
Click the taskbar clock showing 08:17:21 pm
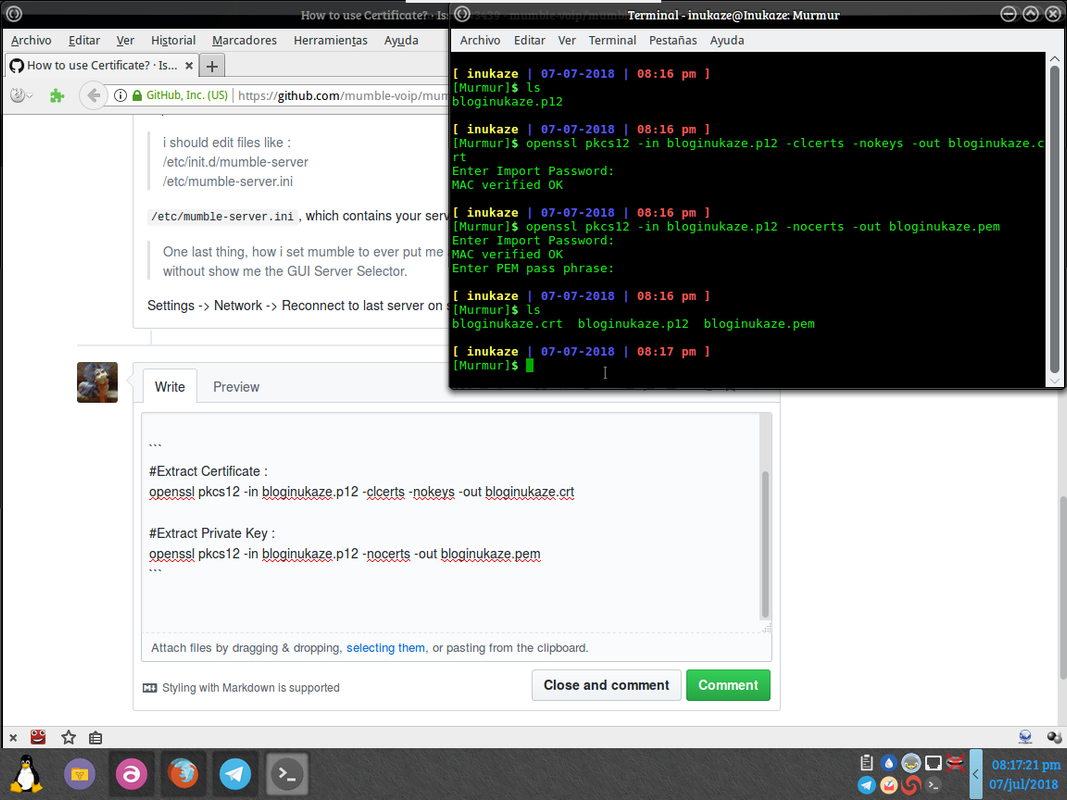point(1025,765)
